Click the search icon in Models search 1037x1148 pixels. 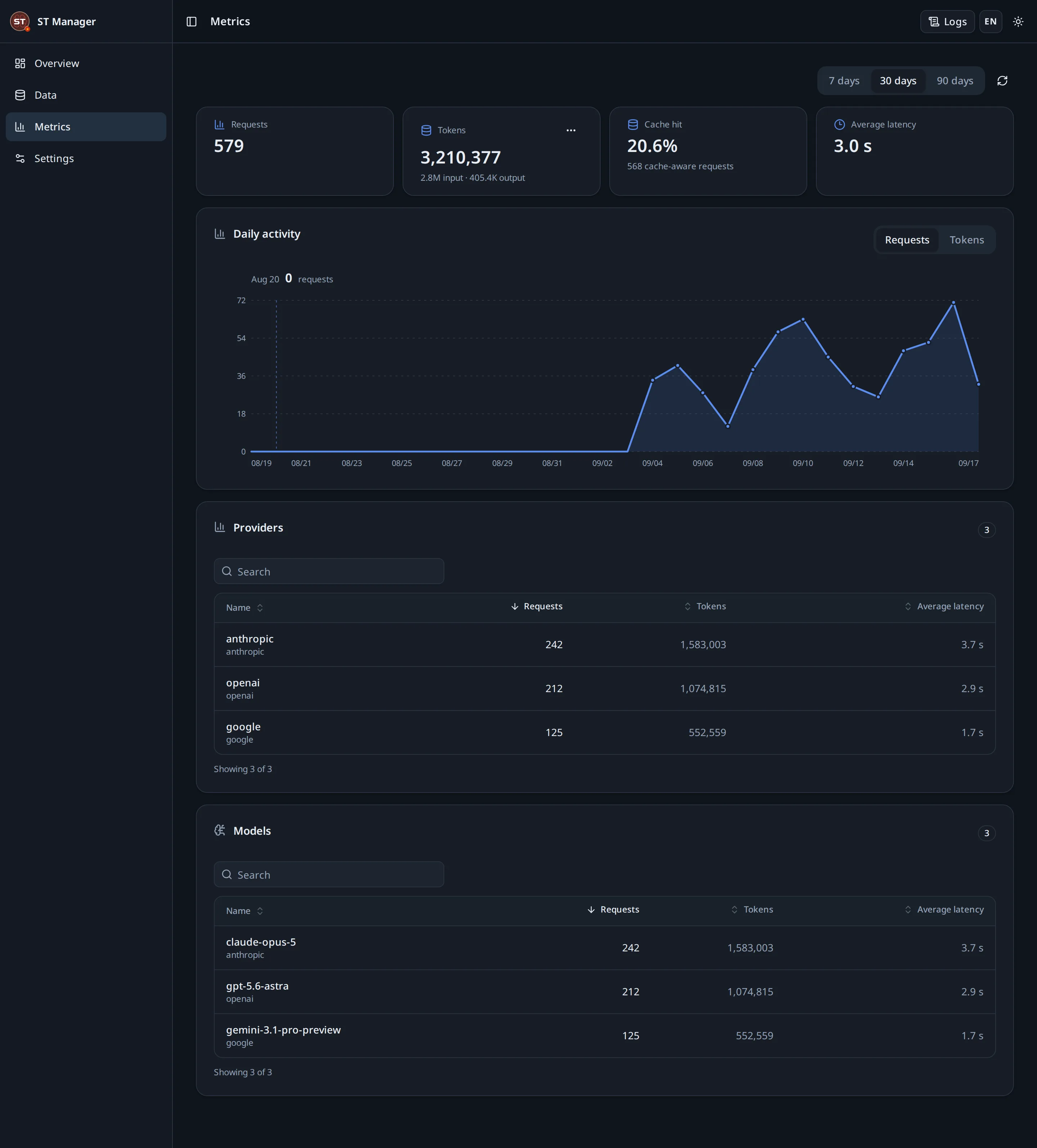226,874
